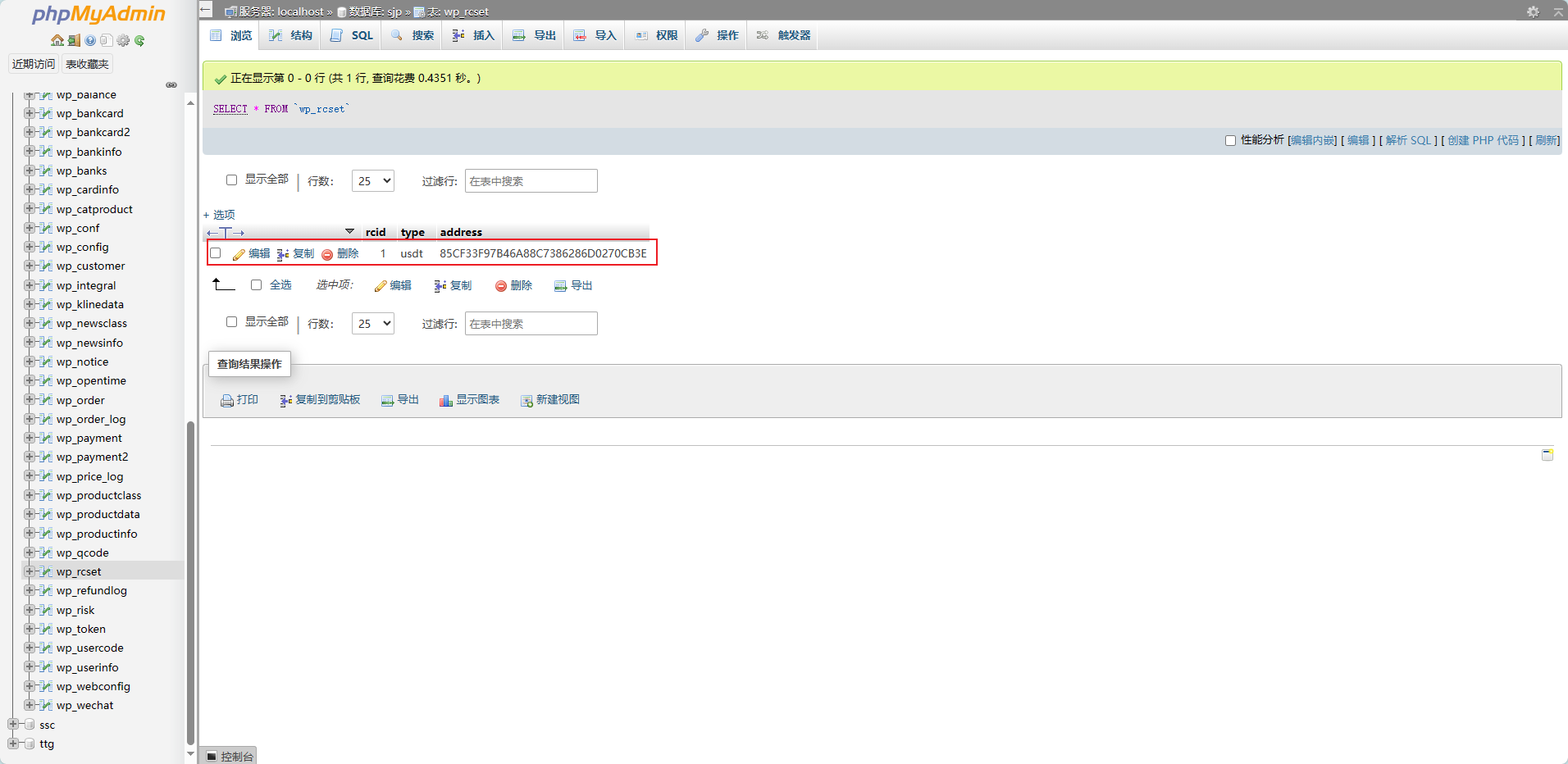Click the logout door icon
This screenshot has height=764, width=1568.
tap(74, 40)
